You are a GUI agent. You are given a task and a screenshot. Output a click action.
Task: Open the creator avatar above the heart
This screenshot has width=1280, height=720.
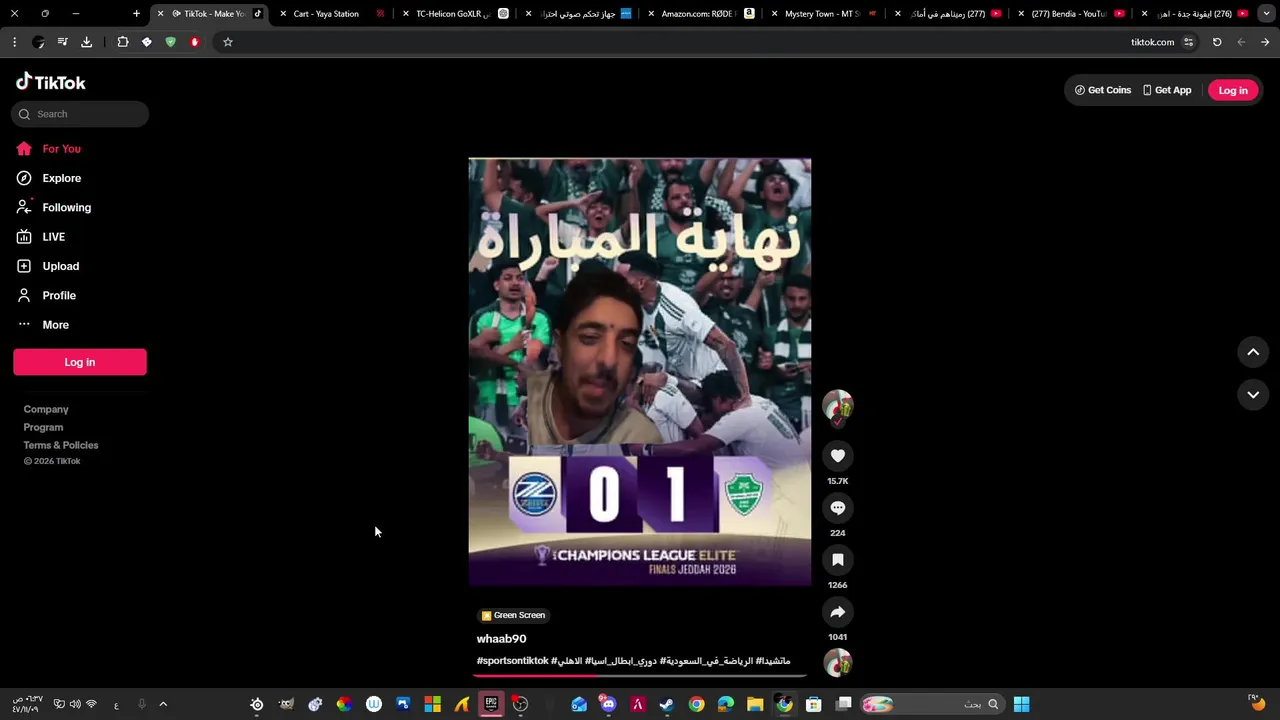click(838, 406)
